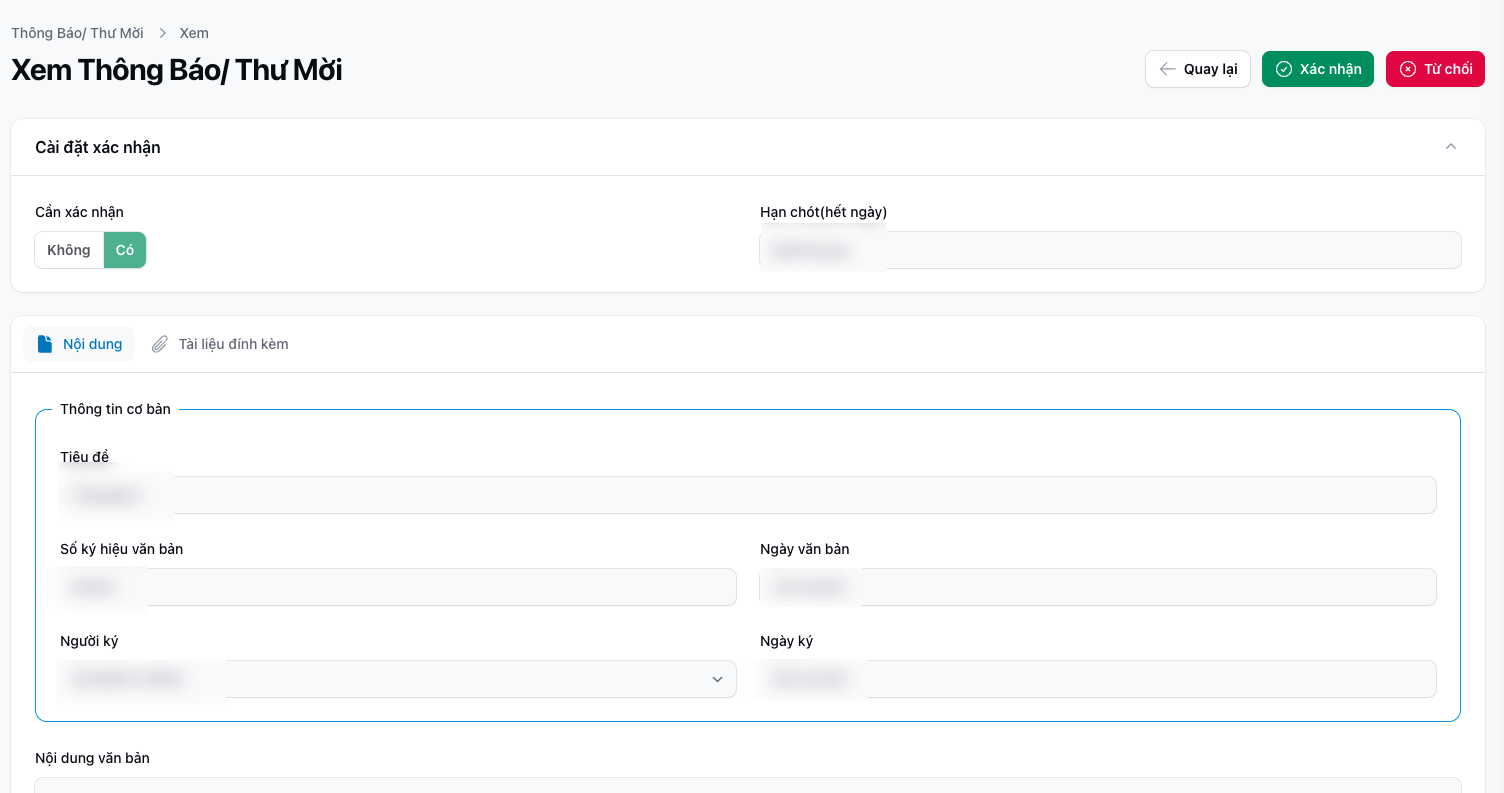
Task: Click the Ngày văn bản date field
Action: click(1097, 587)
